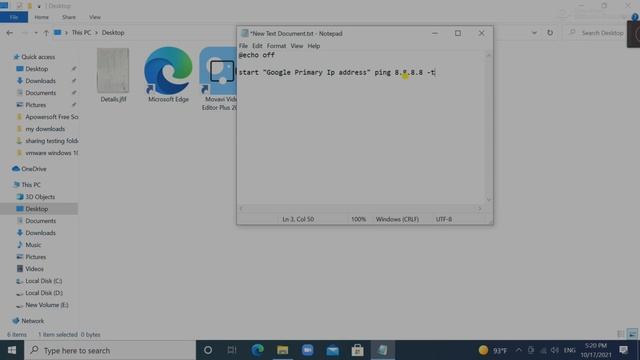
Task: Expand the address bar history dropdown
Action: 534,33
